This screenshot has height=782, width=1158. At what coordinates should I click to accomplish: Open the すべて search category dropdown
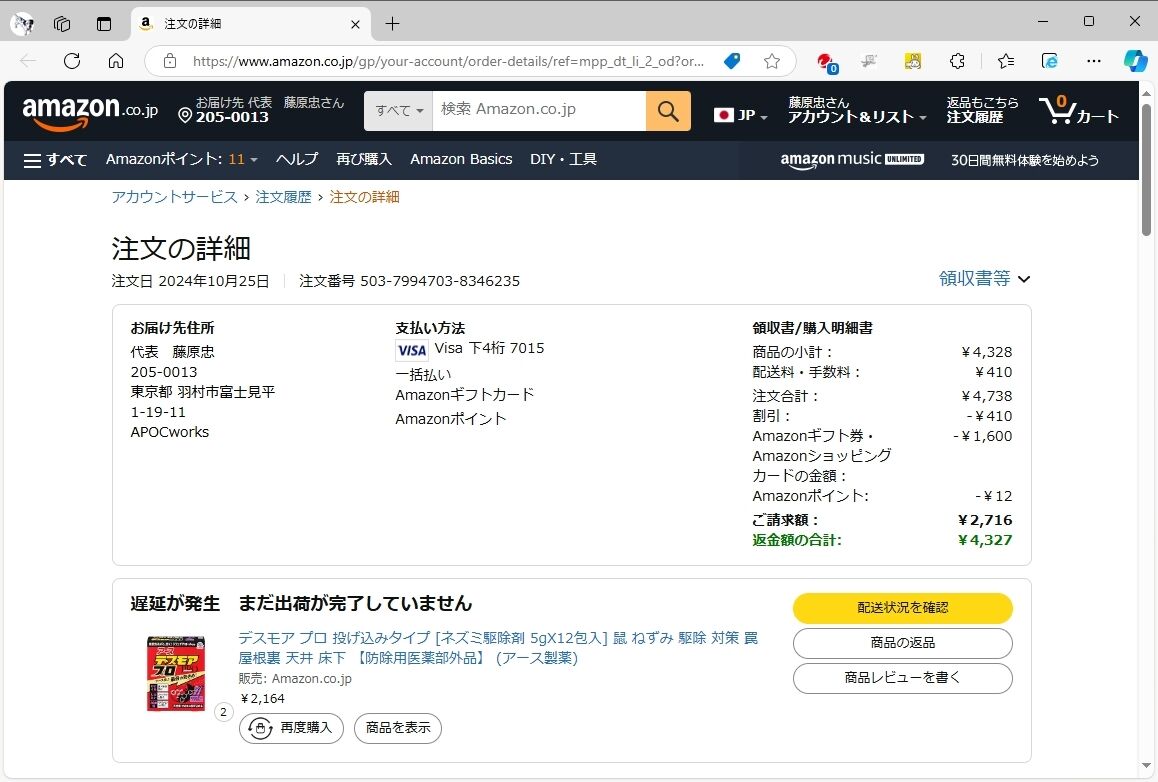click(399, 111)
